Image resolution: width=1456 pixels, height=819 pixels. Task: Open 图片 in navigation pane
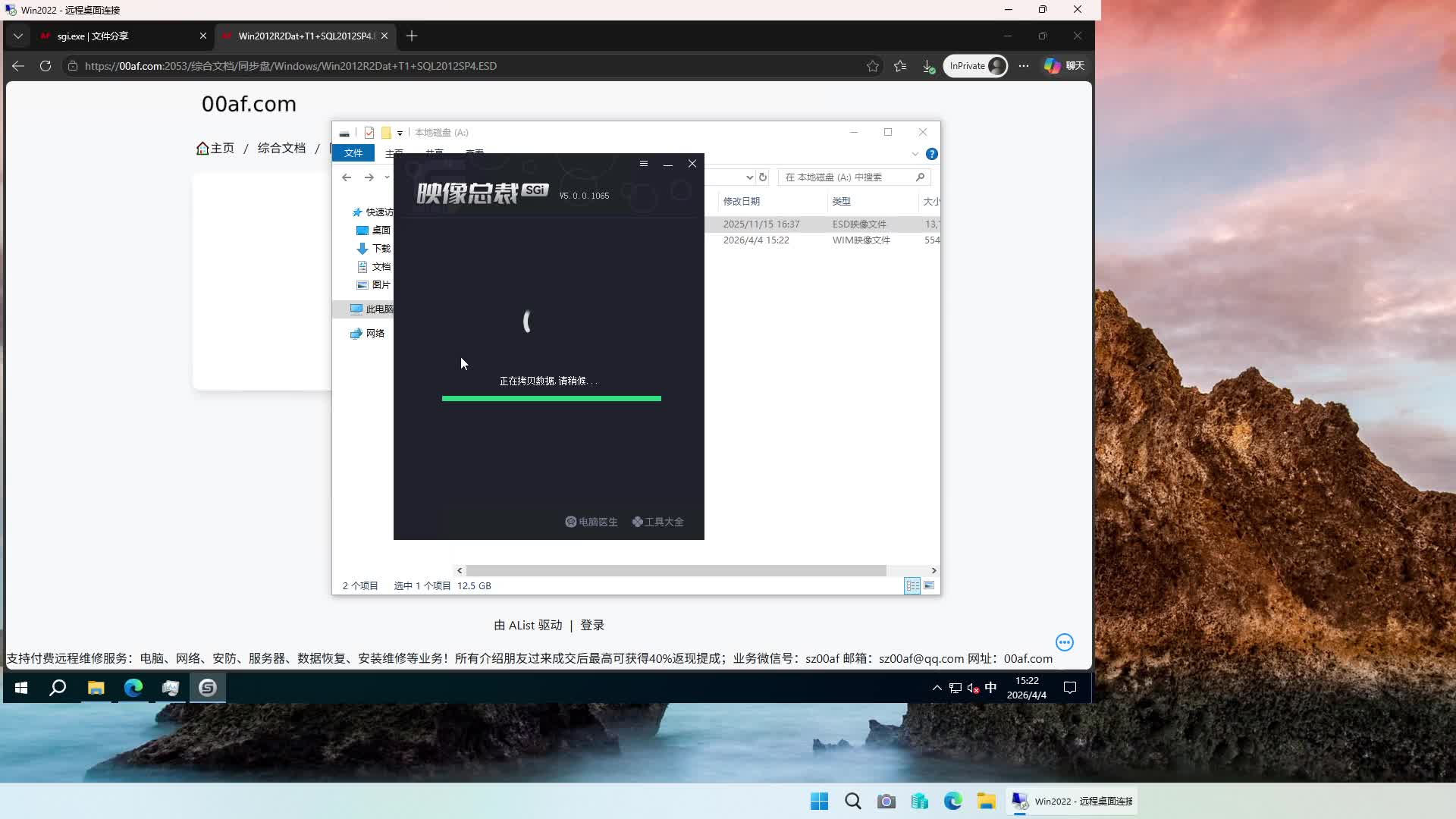click(x=374, y=285)
